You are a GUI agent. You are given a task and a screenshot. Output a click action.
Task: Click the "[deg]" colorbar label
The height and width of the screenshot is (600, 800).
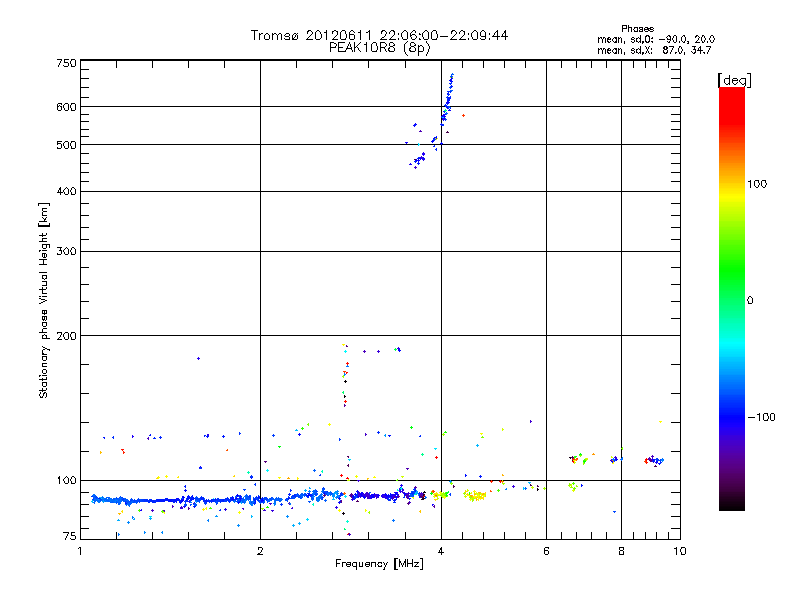(734, 80)
